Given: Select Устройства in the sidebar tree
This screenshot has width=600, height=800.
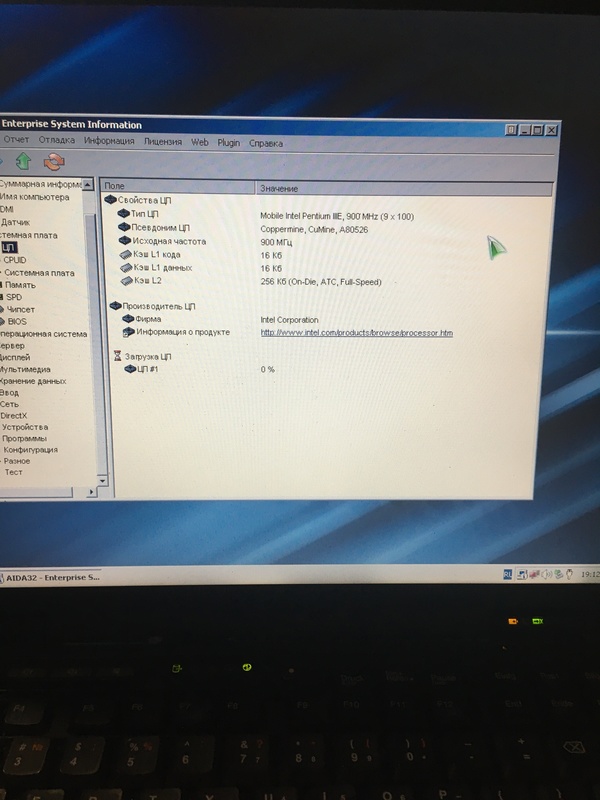Looking at the screenshot, I should (25, 427).
